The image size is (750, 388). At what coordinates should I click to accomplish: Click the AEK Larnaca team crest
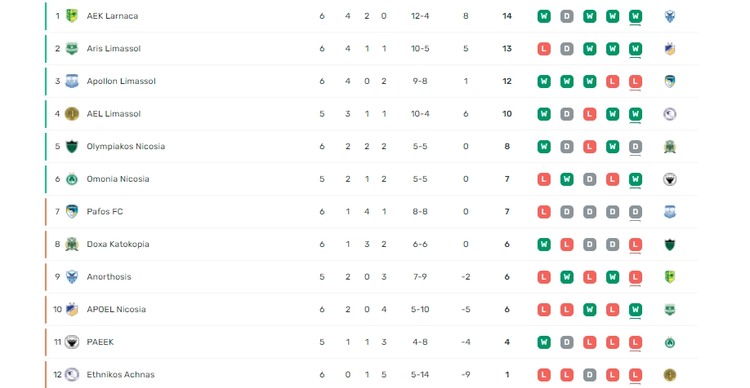pos(72,16)
